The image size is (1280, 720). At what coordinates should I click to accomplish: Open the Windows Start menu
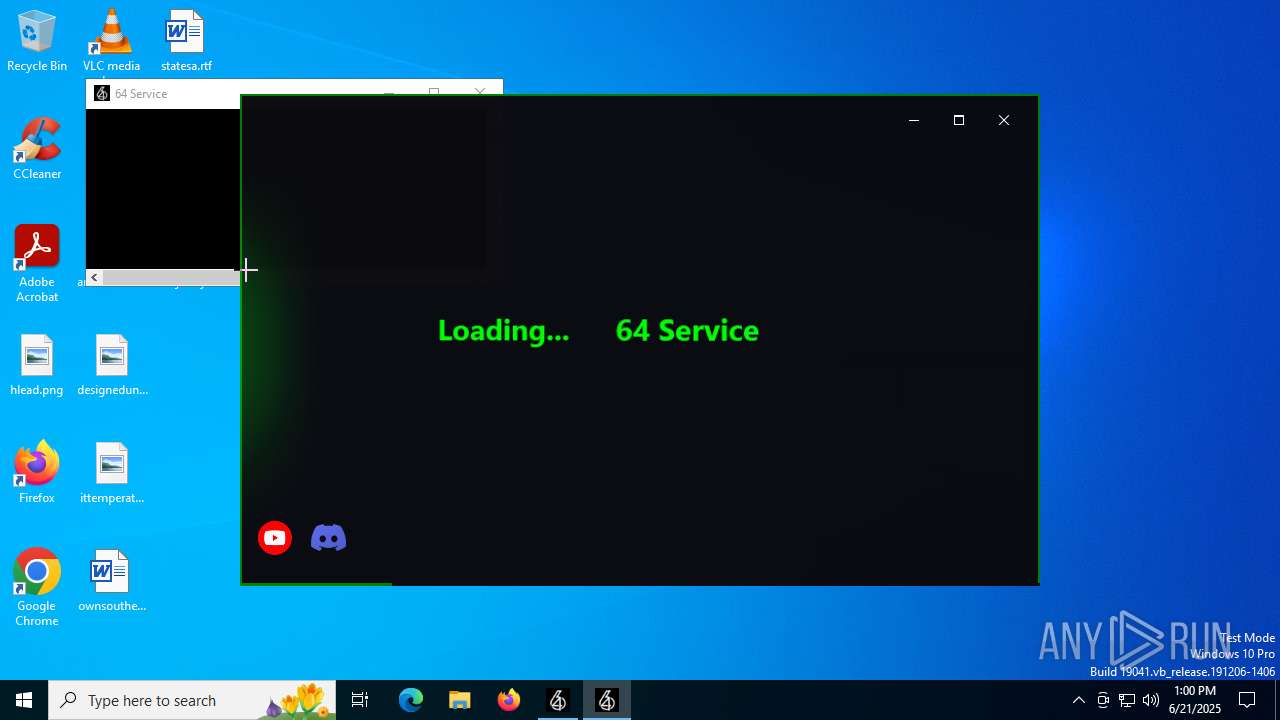24,700
